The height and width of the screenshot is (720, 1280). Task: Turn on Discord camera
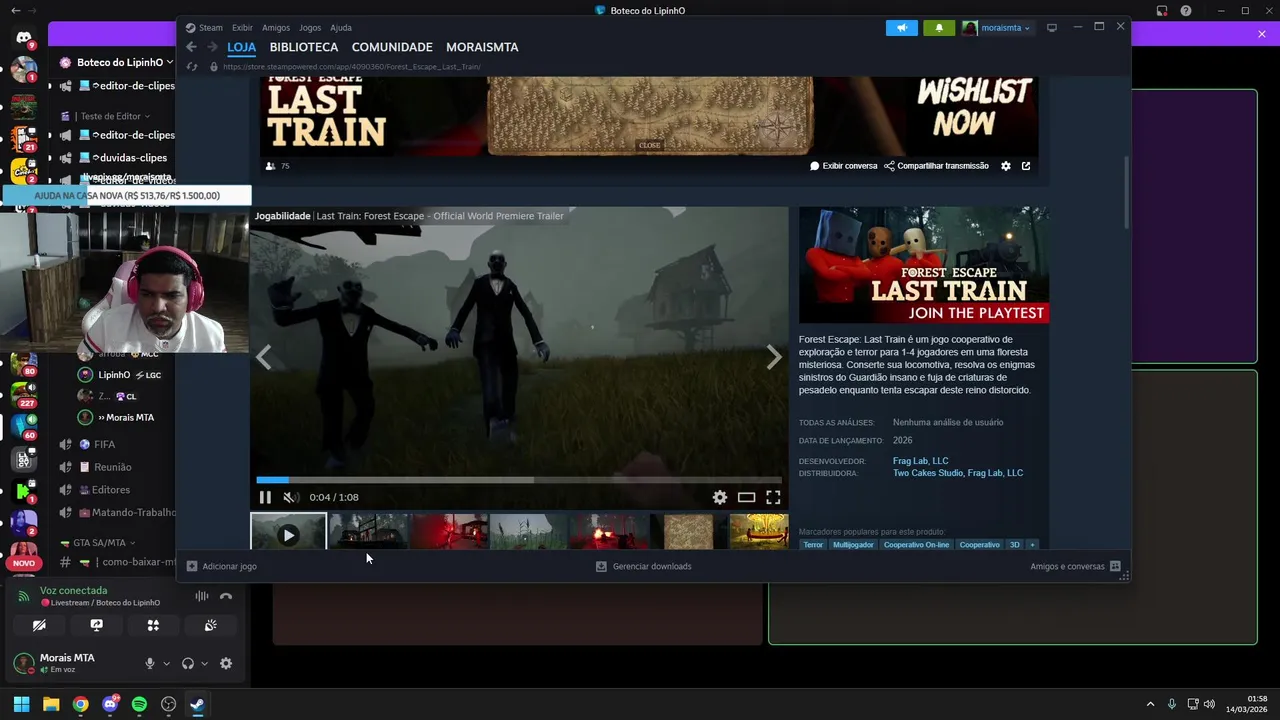(x=39, y=625)
